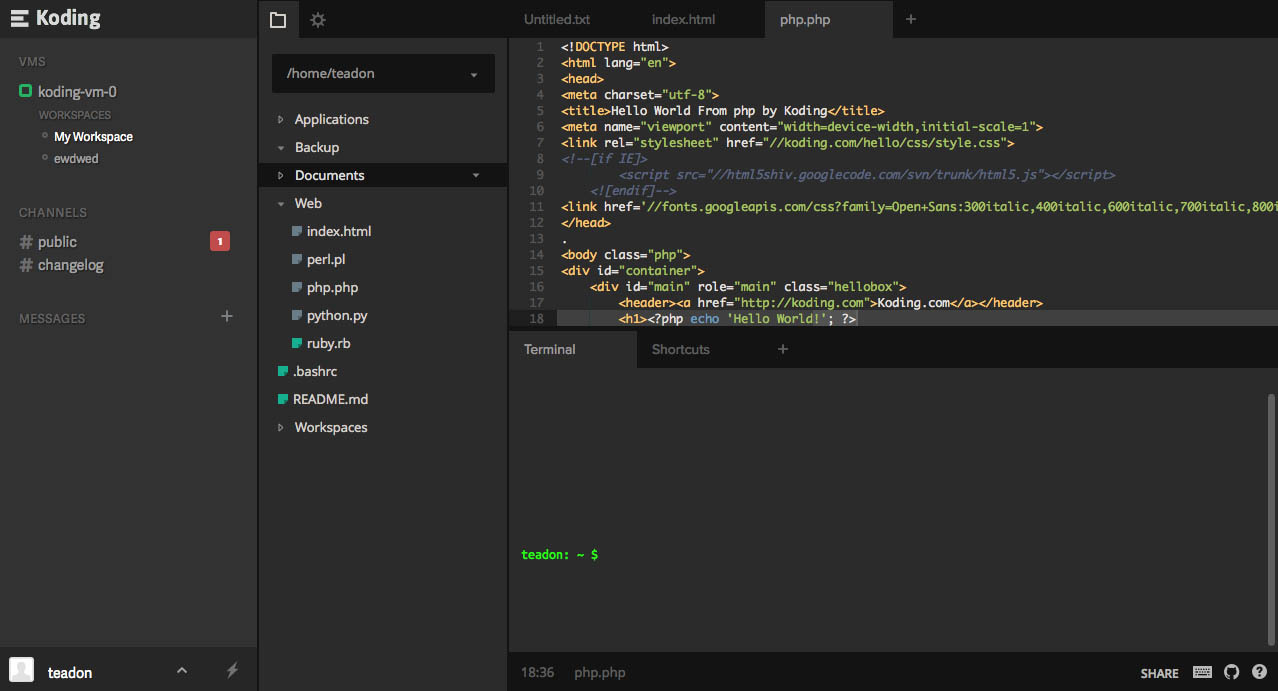
Task: Click the lightning bolt icon next to teadon
Action: 232,671
